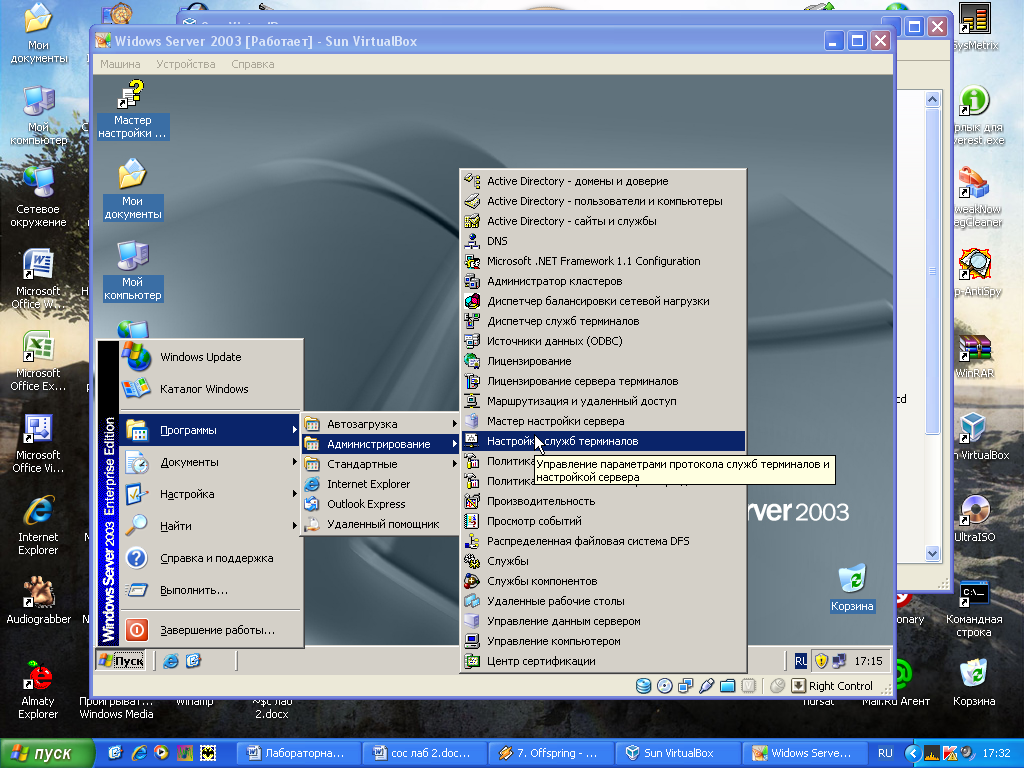The image size is (1024, 768).
Task: Click the Распределенная файловая система DFS icon
Action: [x=472, y=541]
